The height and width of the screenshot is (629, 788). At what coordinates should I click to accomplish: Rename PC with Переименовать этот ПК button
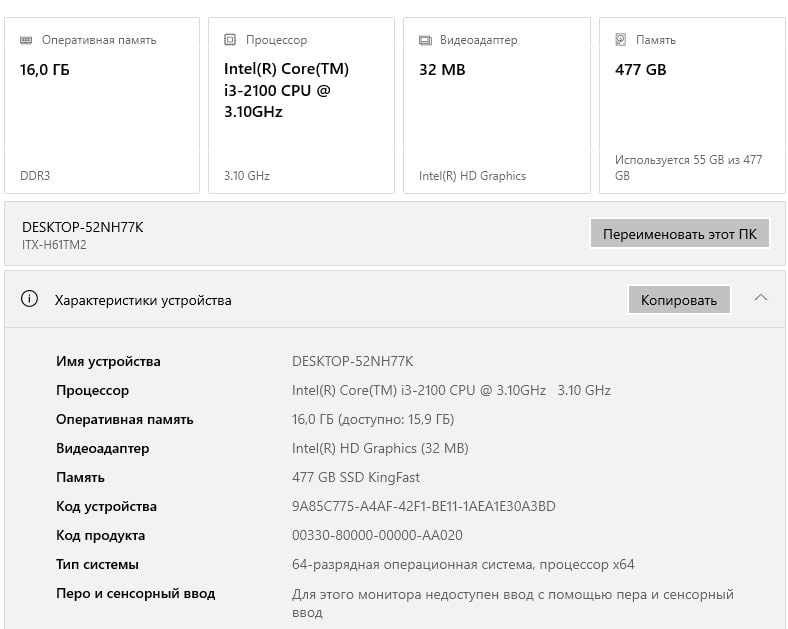[x=679, y=234]
